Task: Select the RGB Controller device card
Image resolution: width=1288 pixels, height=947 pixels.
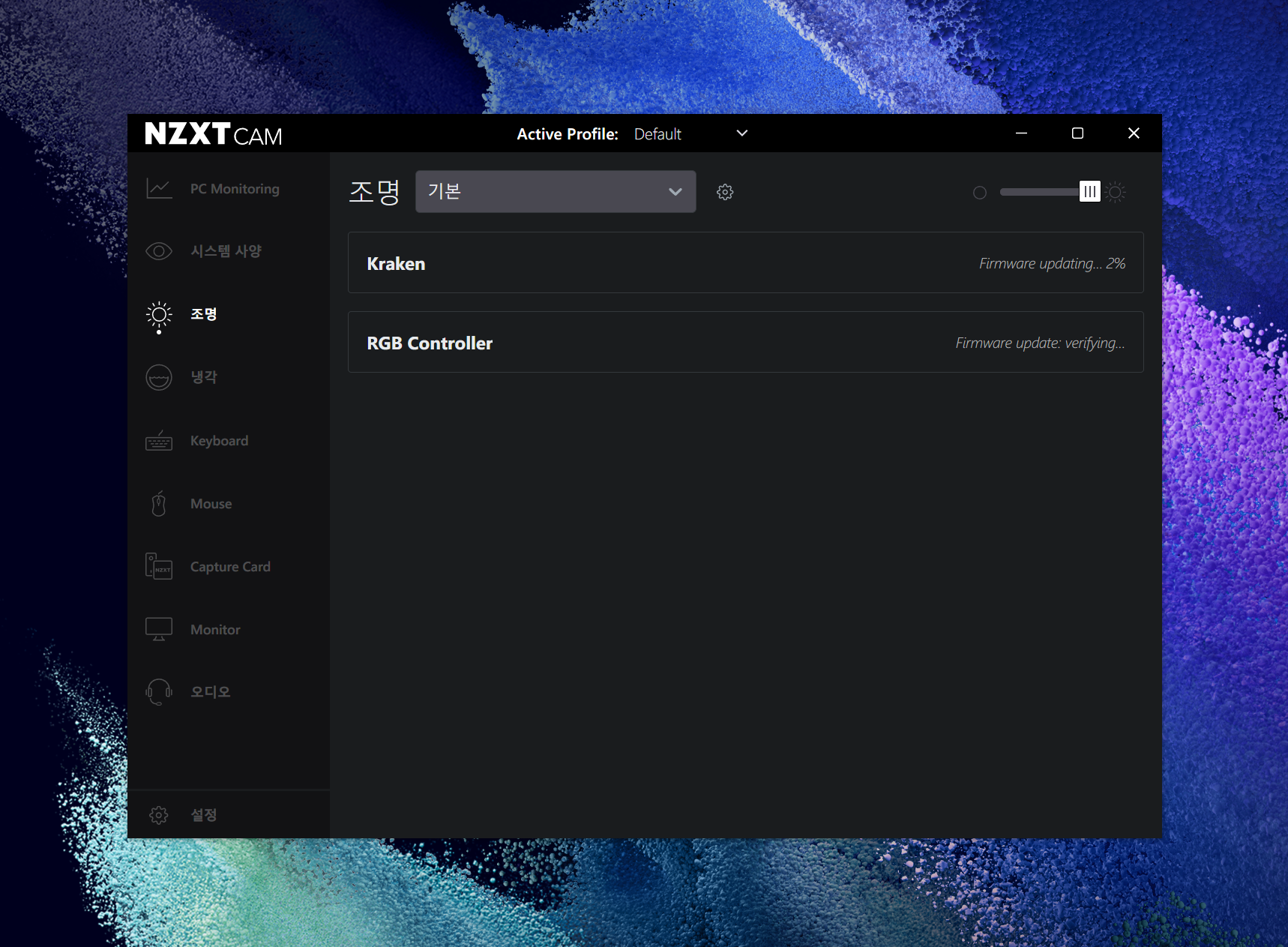Action: (746, 342)
